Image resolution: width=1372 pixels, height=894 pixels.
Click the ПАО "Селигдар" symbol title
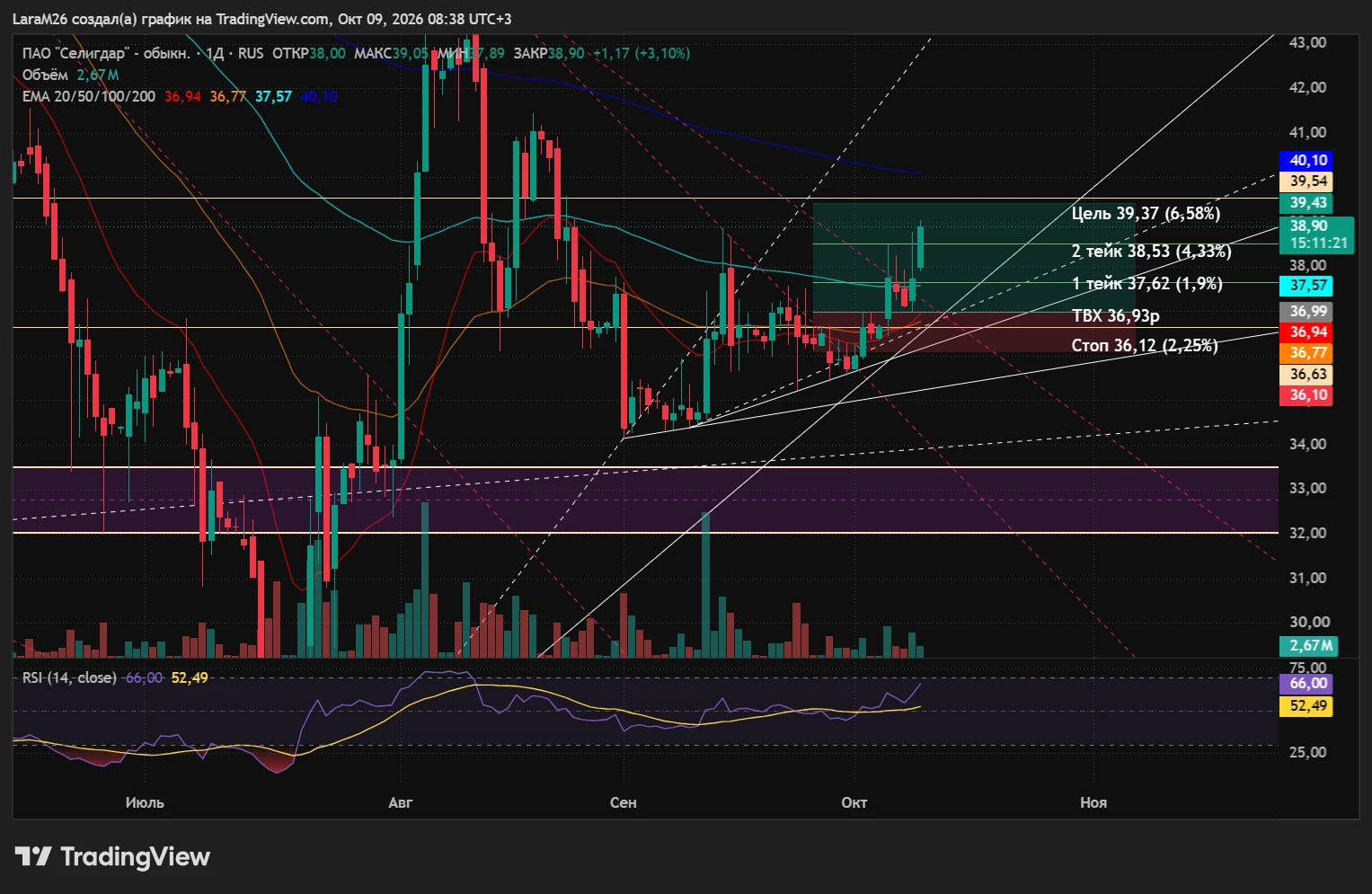tap(106, 53)
